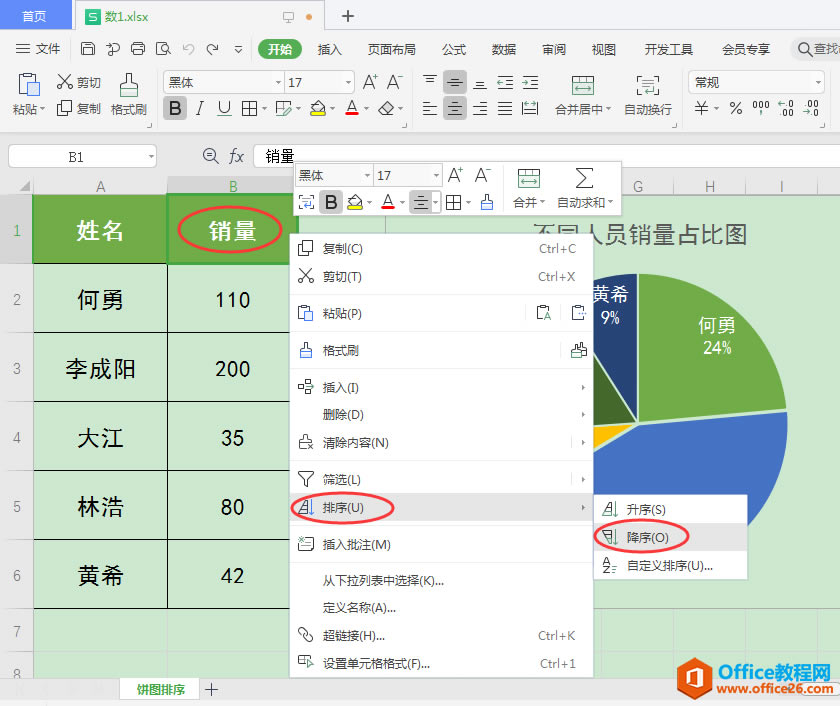Viewport: 840px width, 706px height.
Task: Click the insert function fx icon
Action: pyautogui.click(x=236, y=156)
